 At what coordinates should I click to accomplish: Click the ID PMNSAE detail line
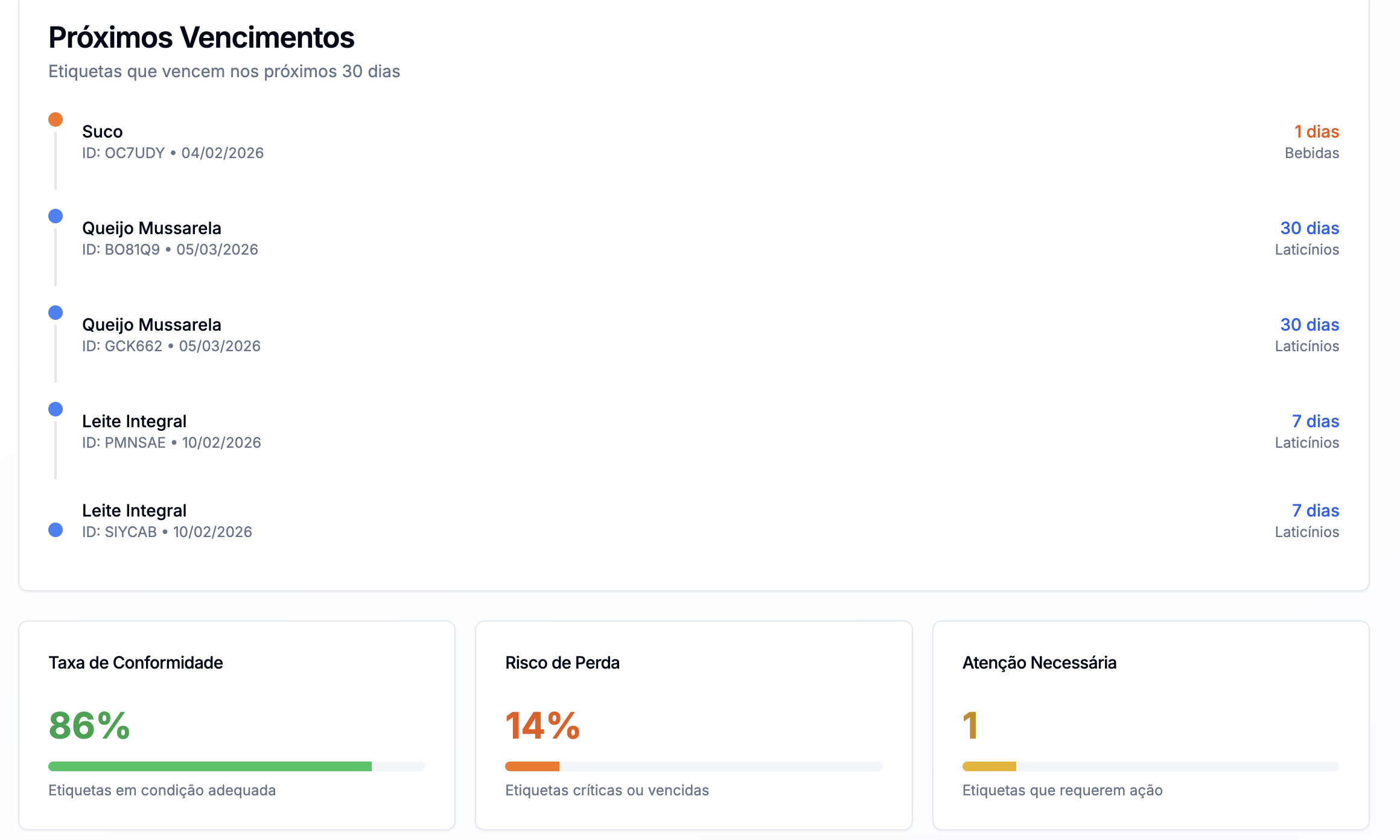[x=171, y=443]
